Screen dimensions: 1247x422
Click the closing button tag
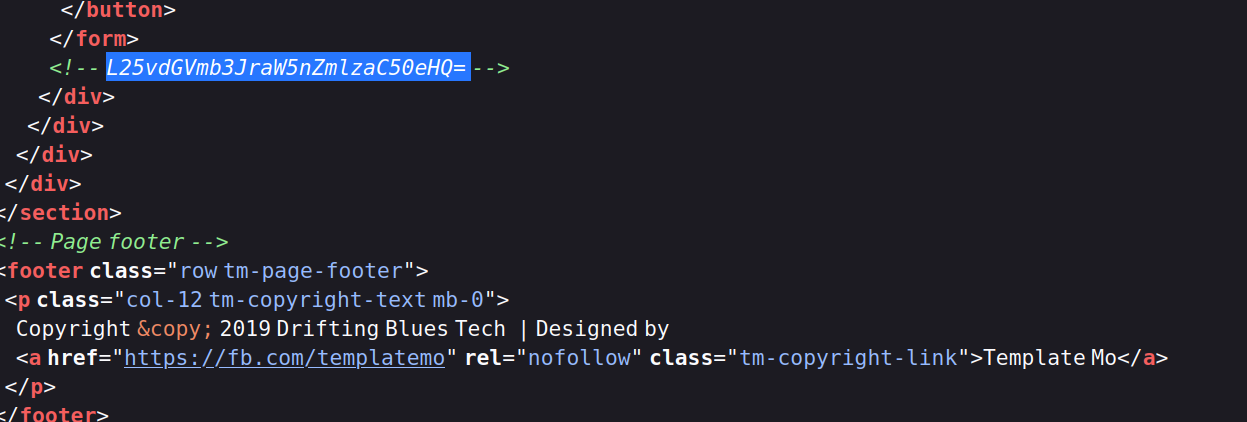pos(118,10)
